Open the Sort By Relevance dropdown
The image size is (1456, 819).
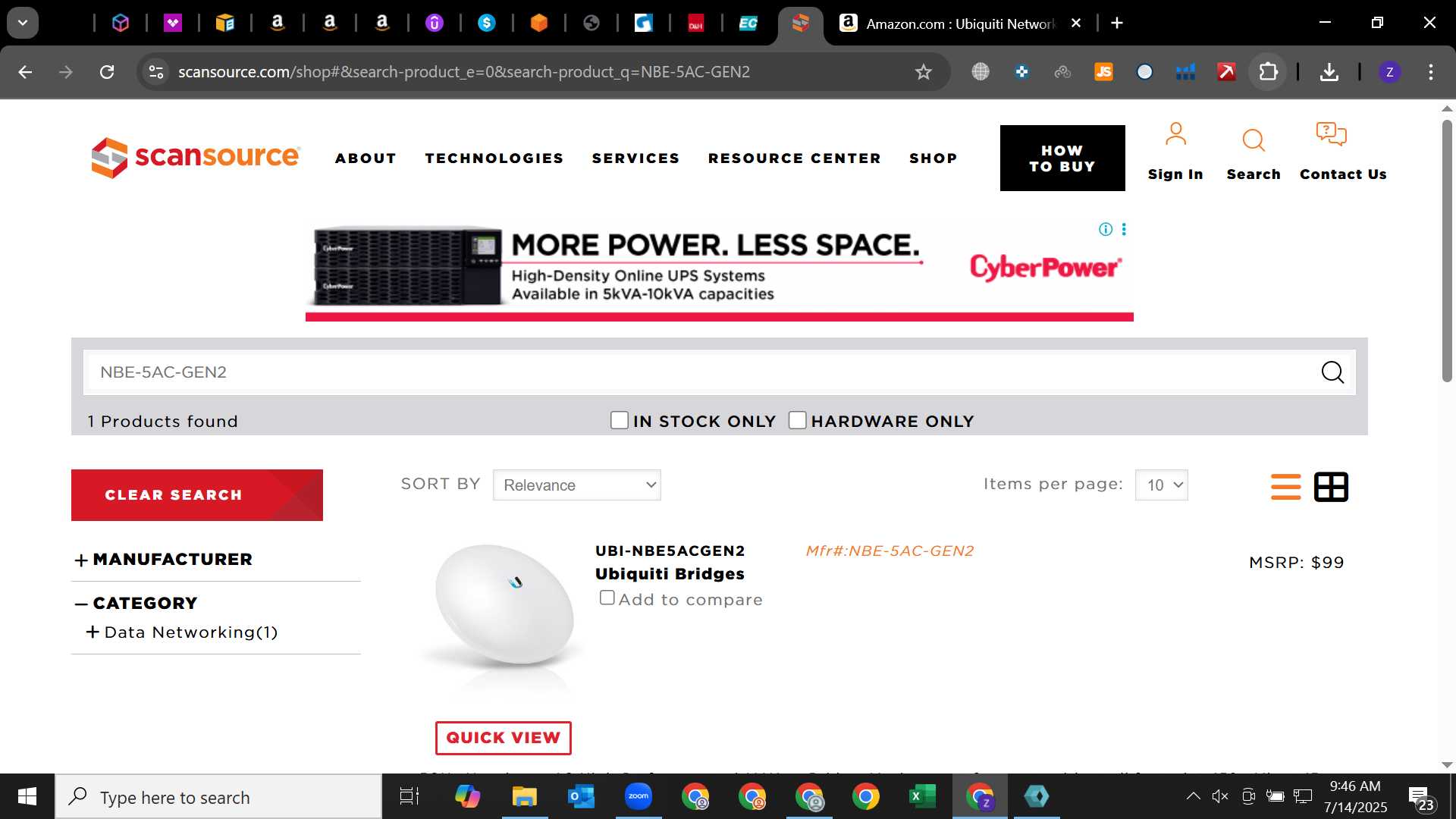click(576, 485)
